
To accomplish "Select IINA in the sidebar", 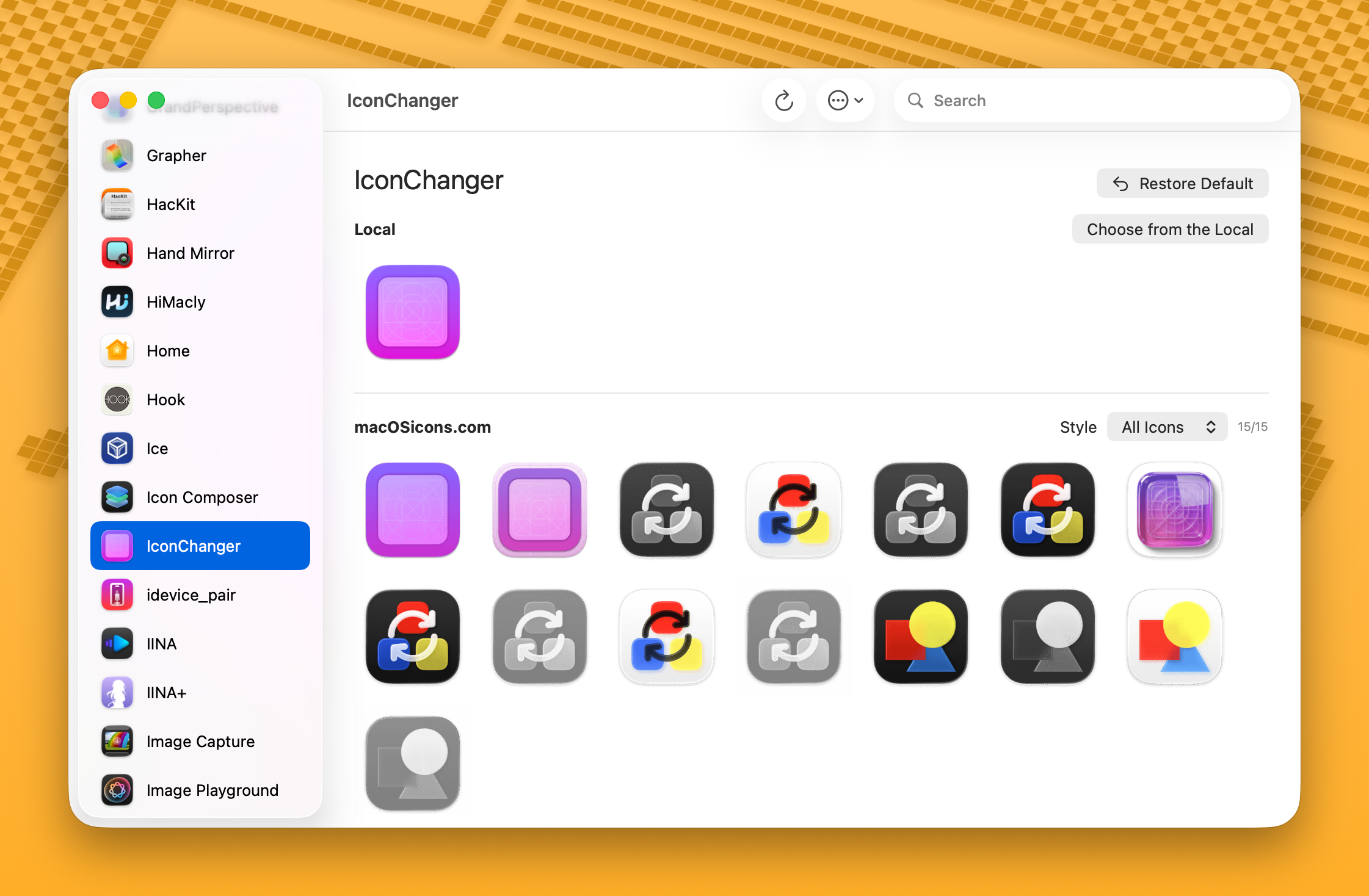I will tap(161, 643).
